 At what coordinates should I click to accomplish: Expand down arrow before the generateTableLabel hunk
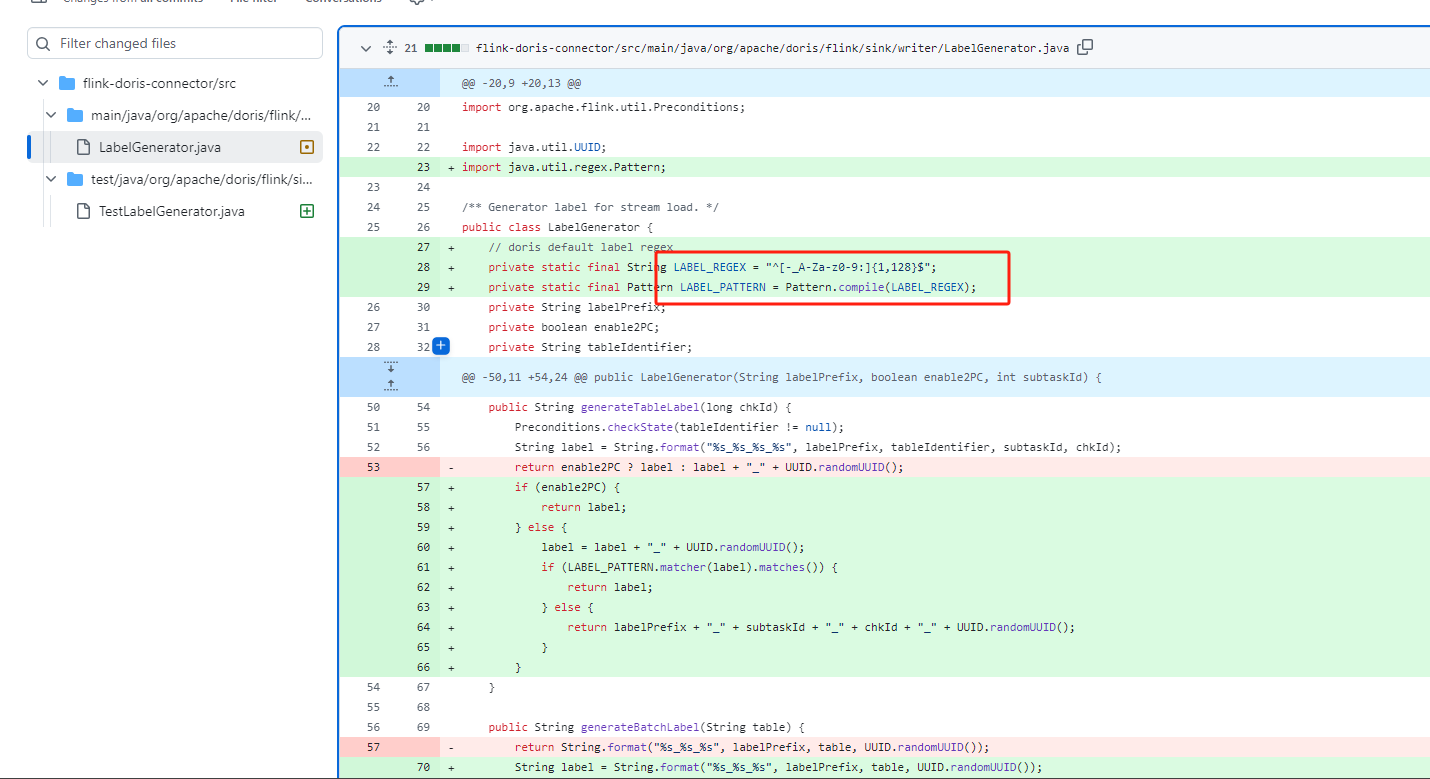point(390,368)
